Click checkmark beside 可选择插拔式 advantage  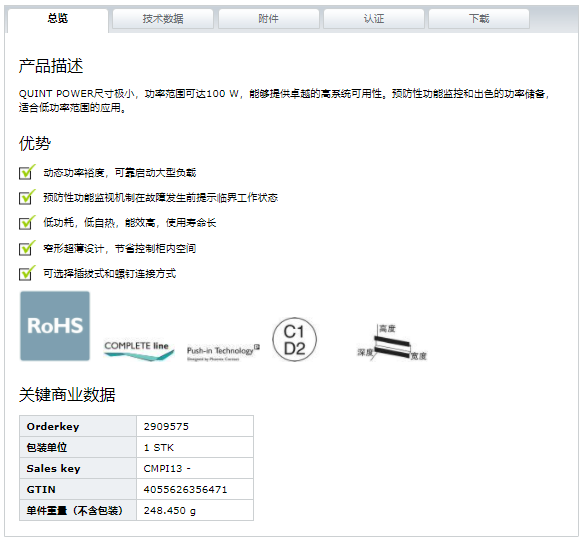tap(27, 273)
